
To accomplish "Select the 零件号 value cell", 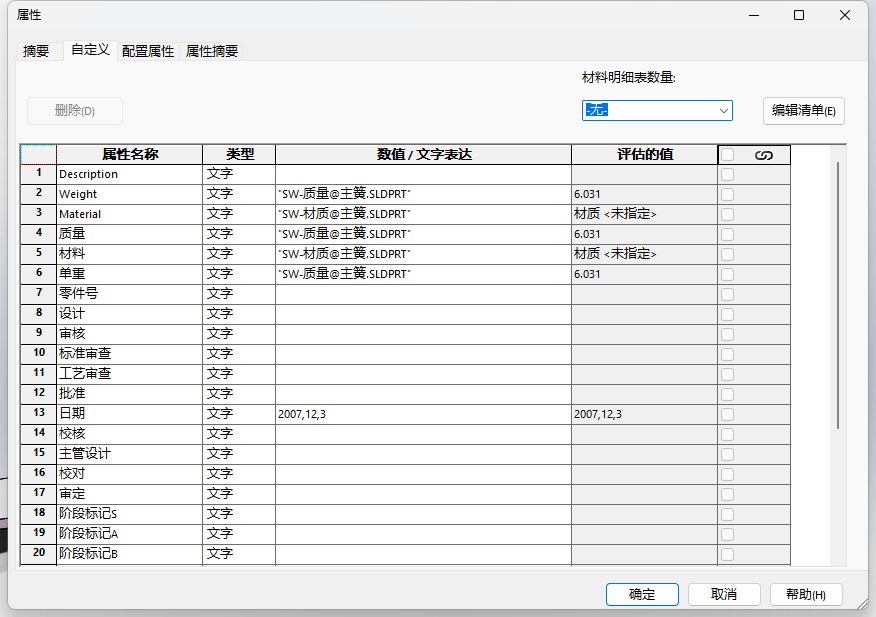I will point(423,294).
